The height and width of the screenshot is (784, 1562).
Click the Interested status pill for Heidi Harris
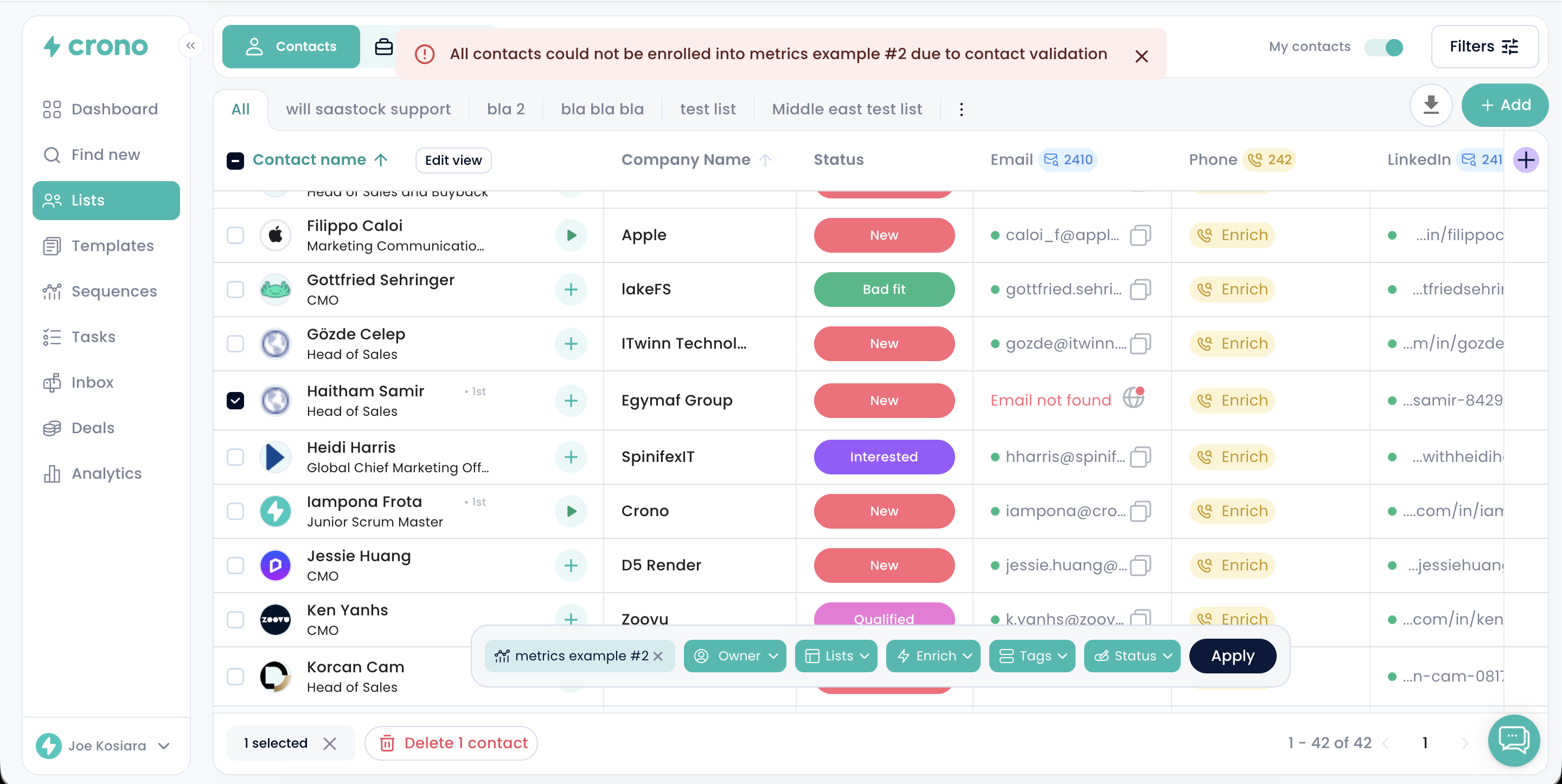coord(884,457)
